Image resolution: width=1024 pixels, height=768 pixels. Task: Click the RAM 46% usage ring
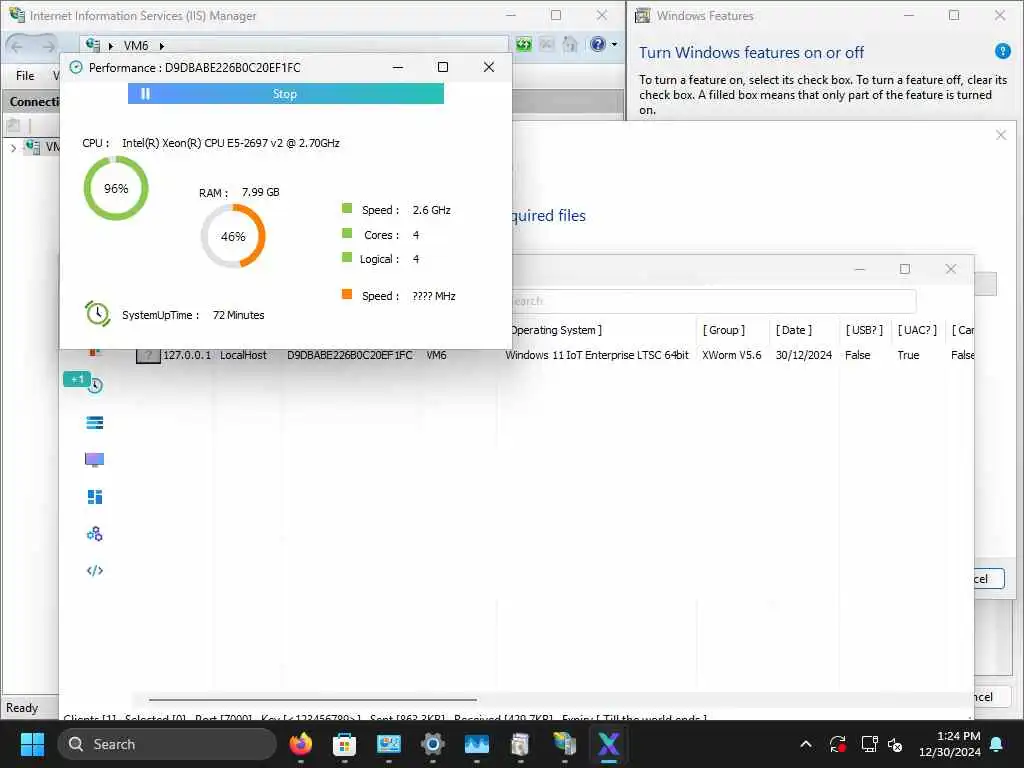coord(232,236)
